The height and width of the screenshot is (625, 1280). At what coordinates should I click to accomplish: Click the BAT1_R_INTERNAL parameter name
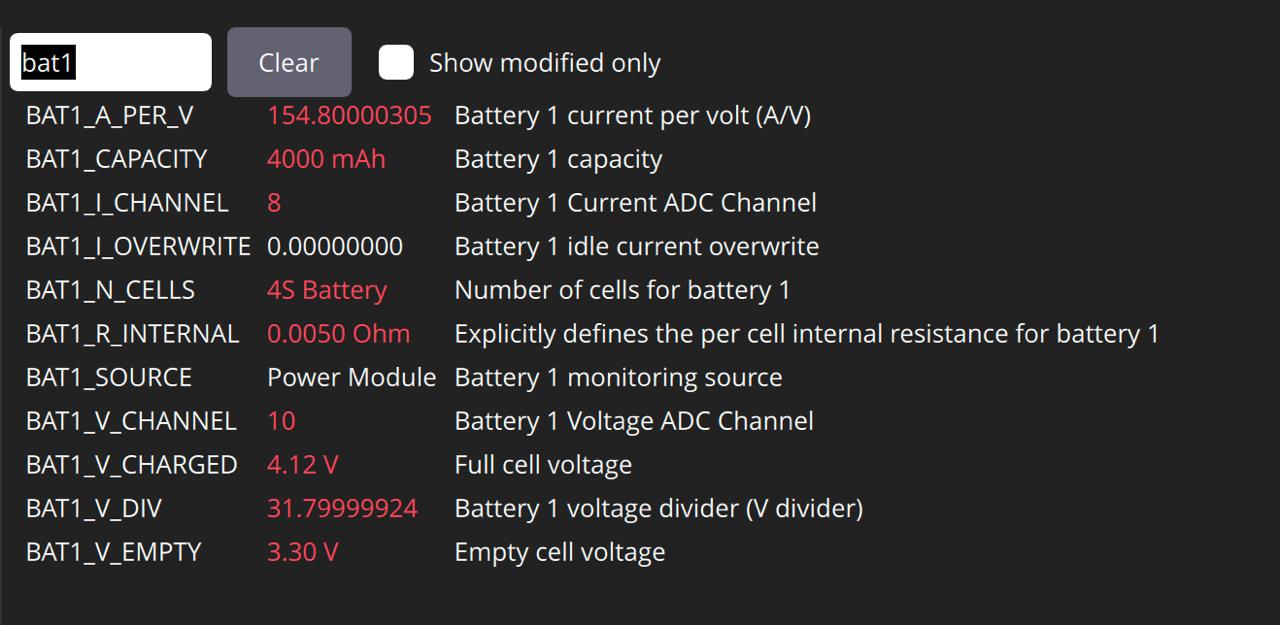click(x=132, y=334)
